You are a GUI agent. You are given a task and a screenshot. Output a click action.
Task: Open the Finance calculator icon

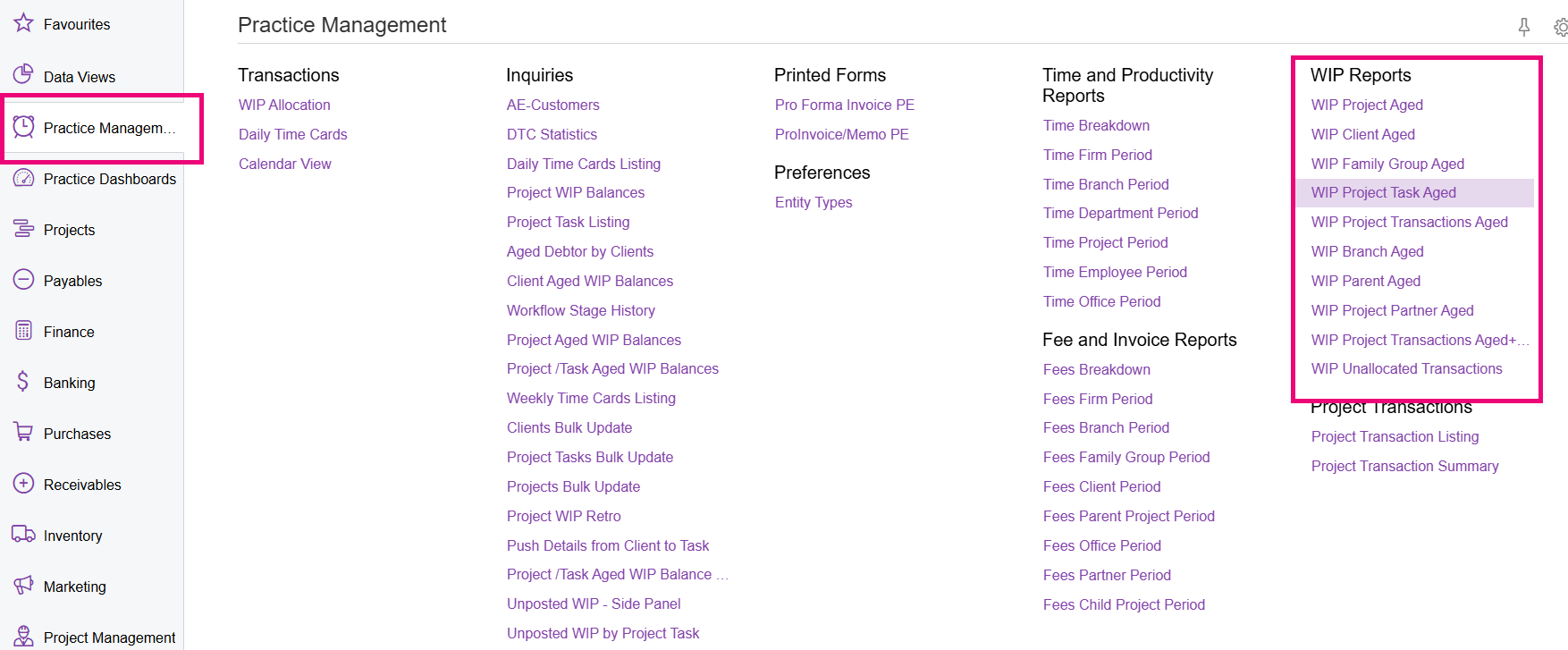[23, 331]
